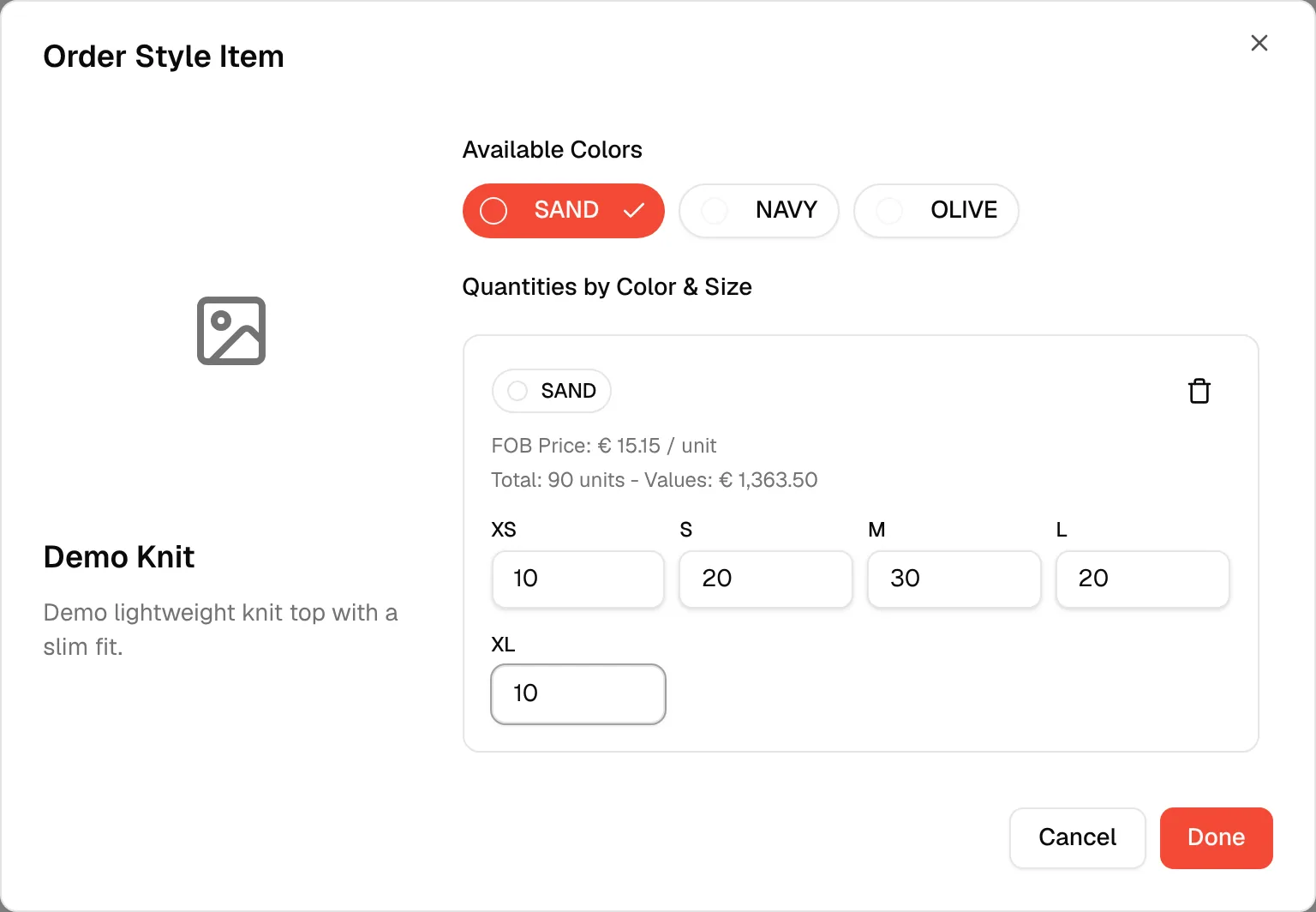The width and height of the screenshot is (1316, 912).
Task: Click the Order Style Item title
Action: point(164,57)
